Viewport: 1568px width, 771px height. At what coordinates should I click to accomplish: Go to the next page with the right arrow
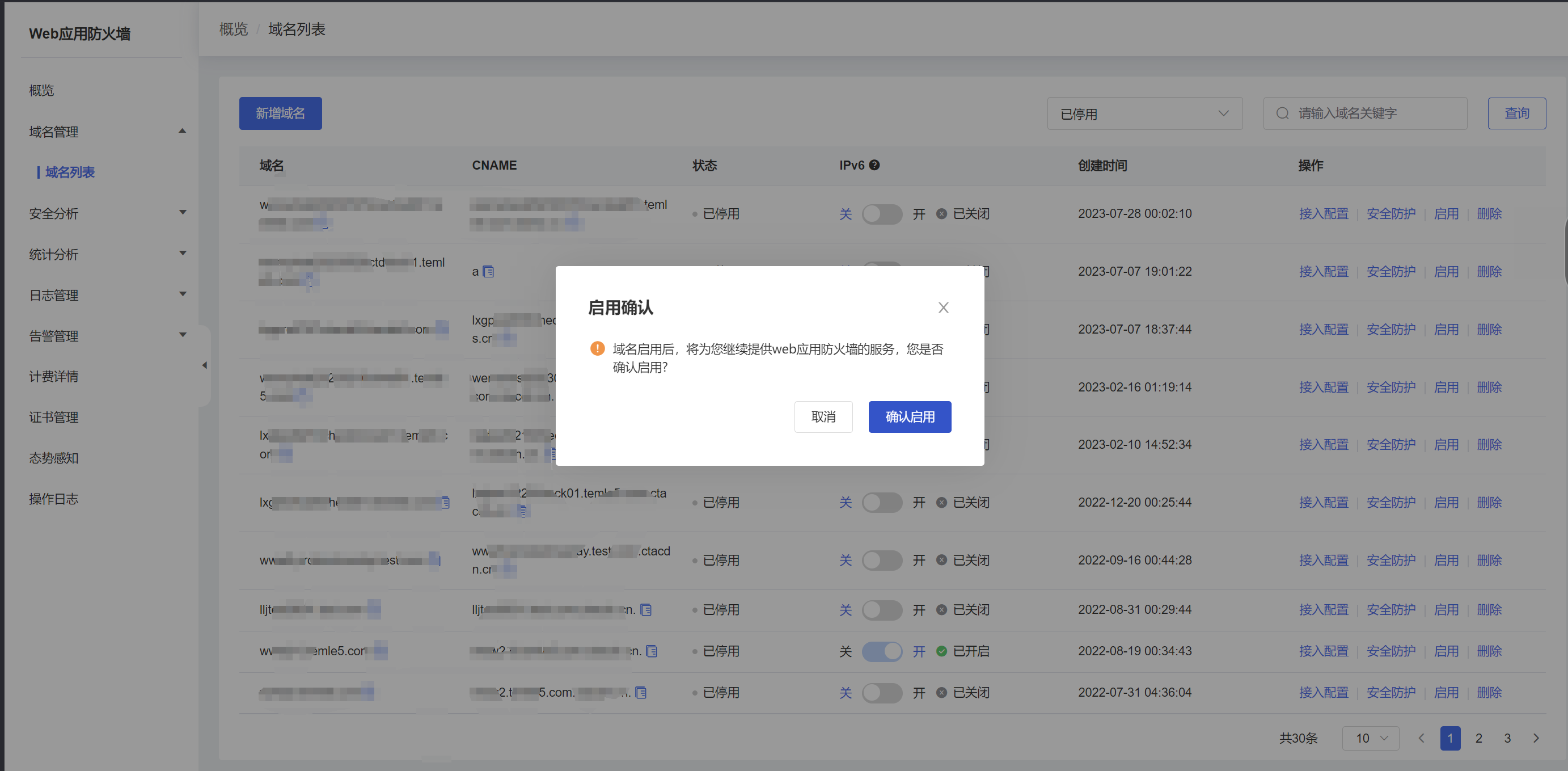[1536, 738]
